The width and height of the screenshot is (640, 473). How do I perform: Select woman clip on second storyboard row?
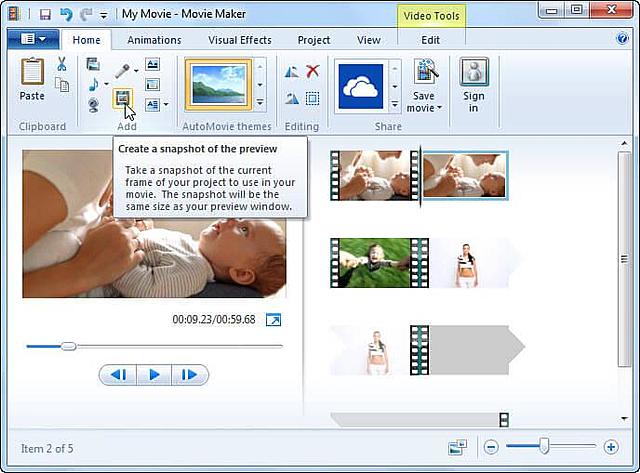[467, 263]
